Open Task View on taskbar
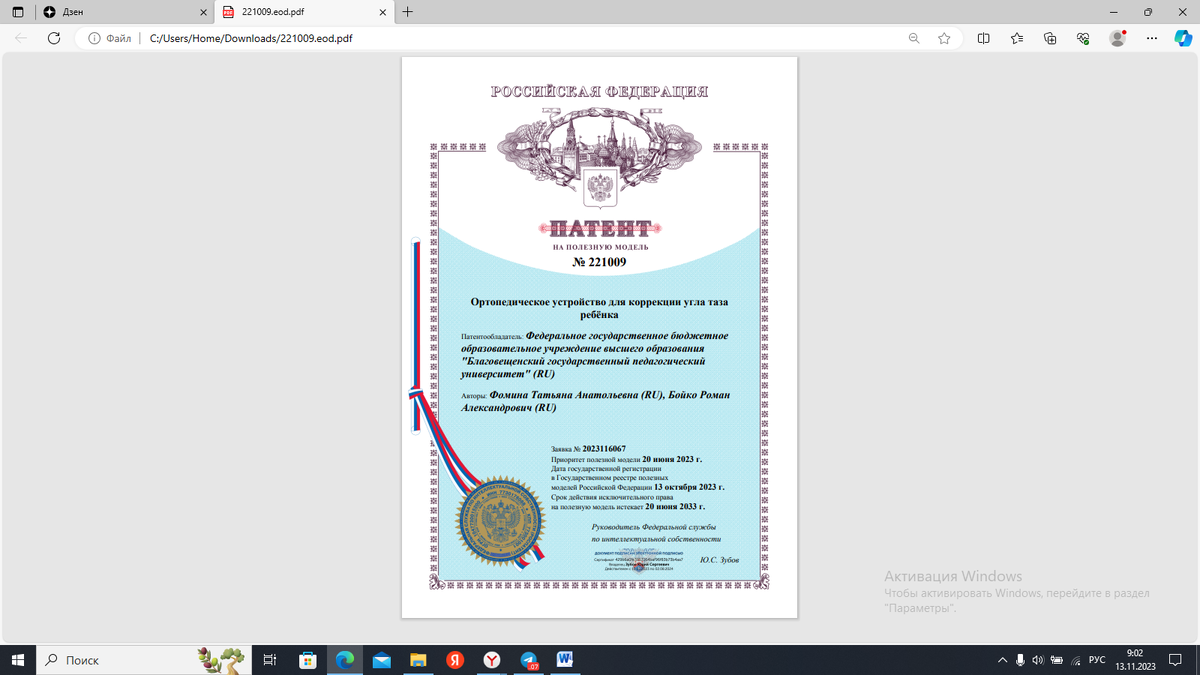The width and height of the screenshot is (1200, 675). 269,660
